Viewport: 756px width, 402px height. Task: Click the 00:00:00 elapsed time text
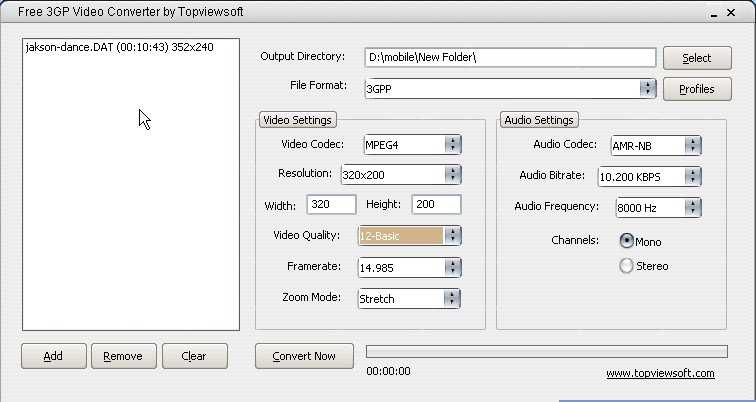tap(389, 371)
